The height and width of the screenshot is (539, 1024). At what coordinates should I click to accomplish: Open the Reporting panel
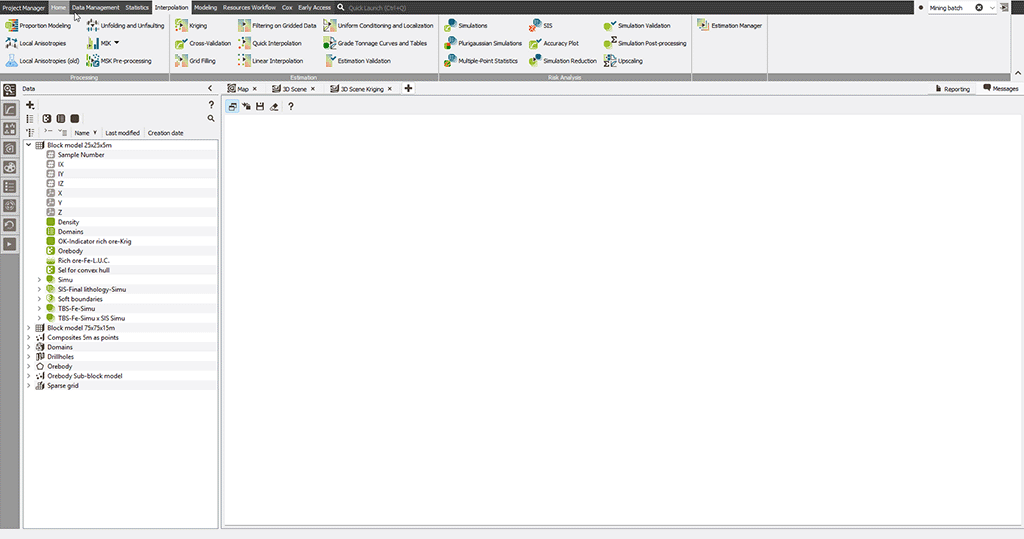953,89
